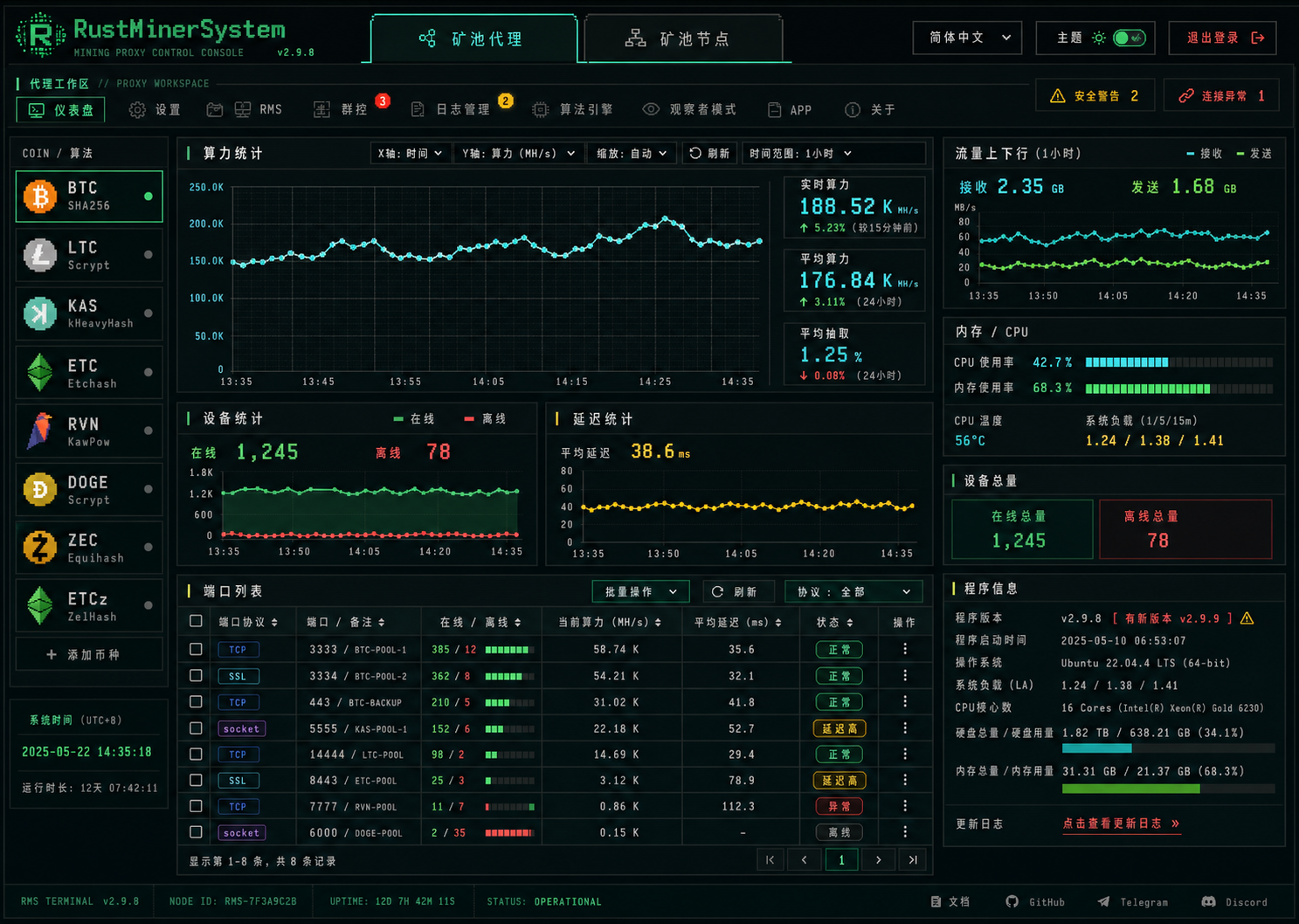
Task: Open the 点击查看更新日志 link
Action: 1121,824
